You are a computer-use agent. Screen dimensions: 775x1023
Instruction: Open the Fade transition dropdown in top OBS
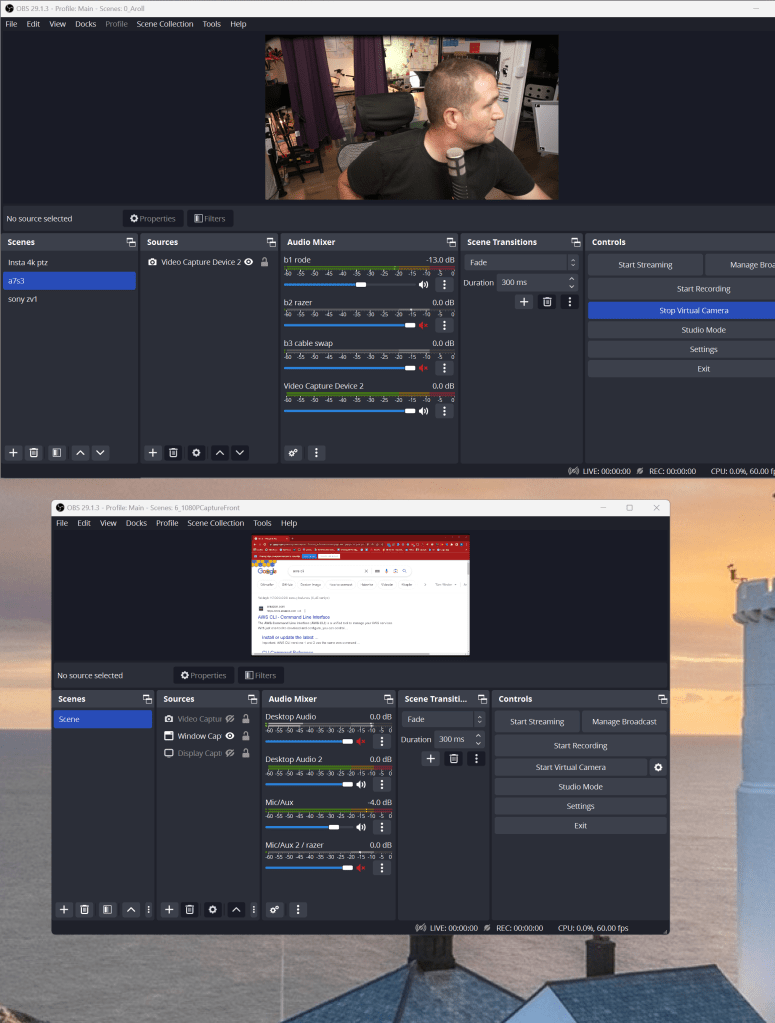click(521, 262)
